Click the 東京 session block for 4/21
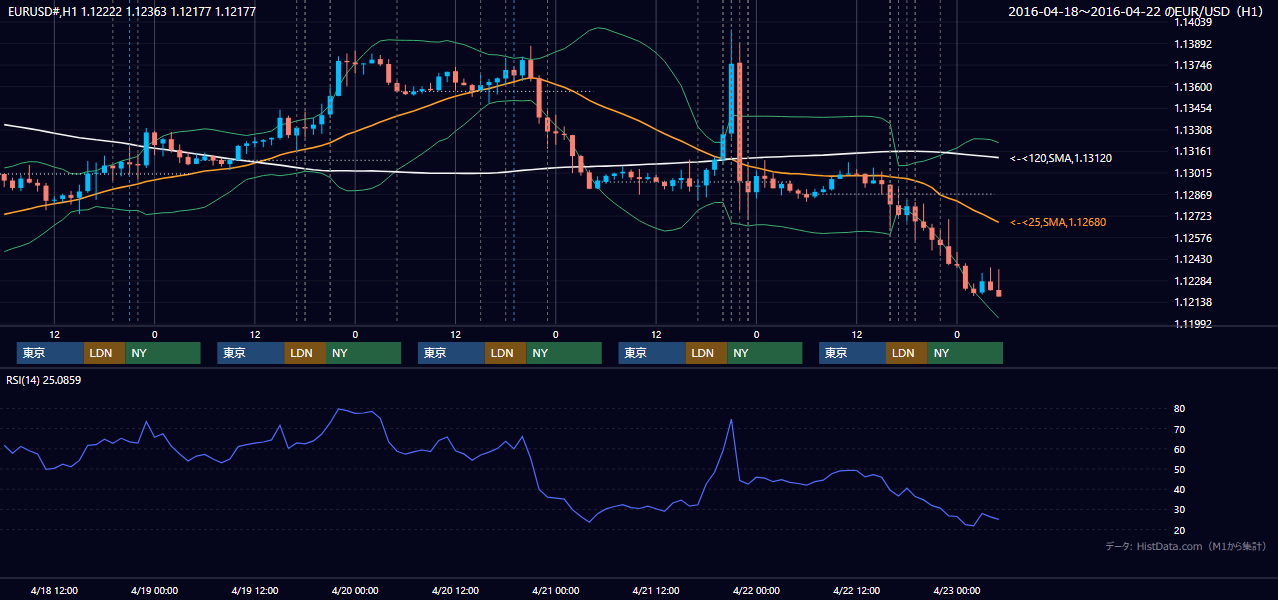Viewport: 1278px width, 600px height. [x=652, y=353]
